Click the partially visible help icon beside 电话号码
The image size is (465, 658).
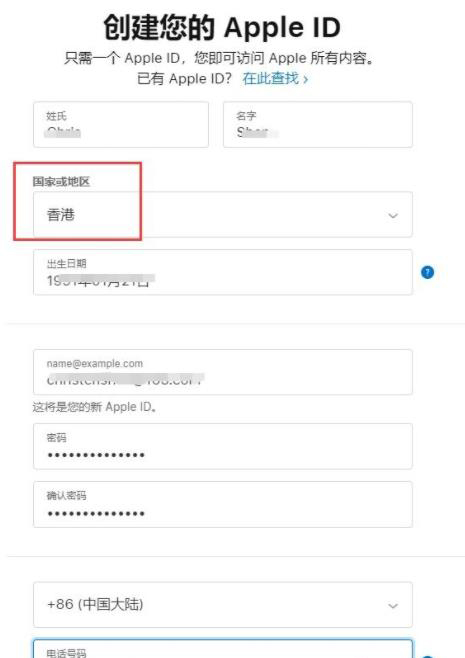tap(427, 656)
